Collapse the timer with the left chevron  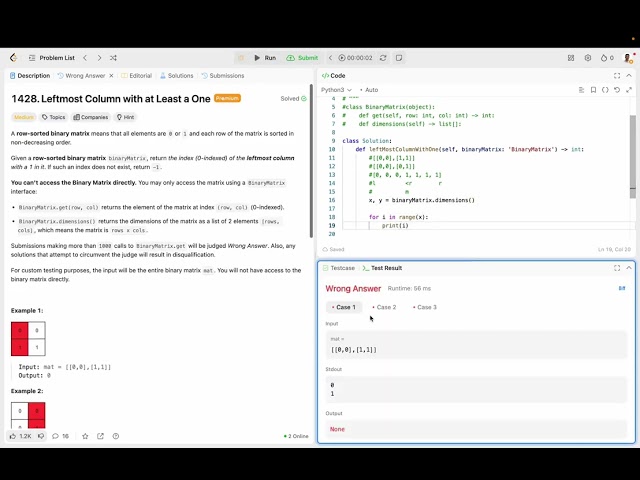click(330, 58)
